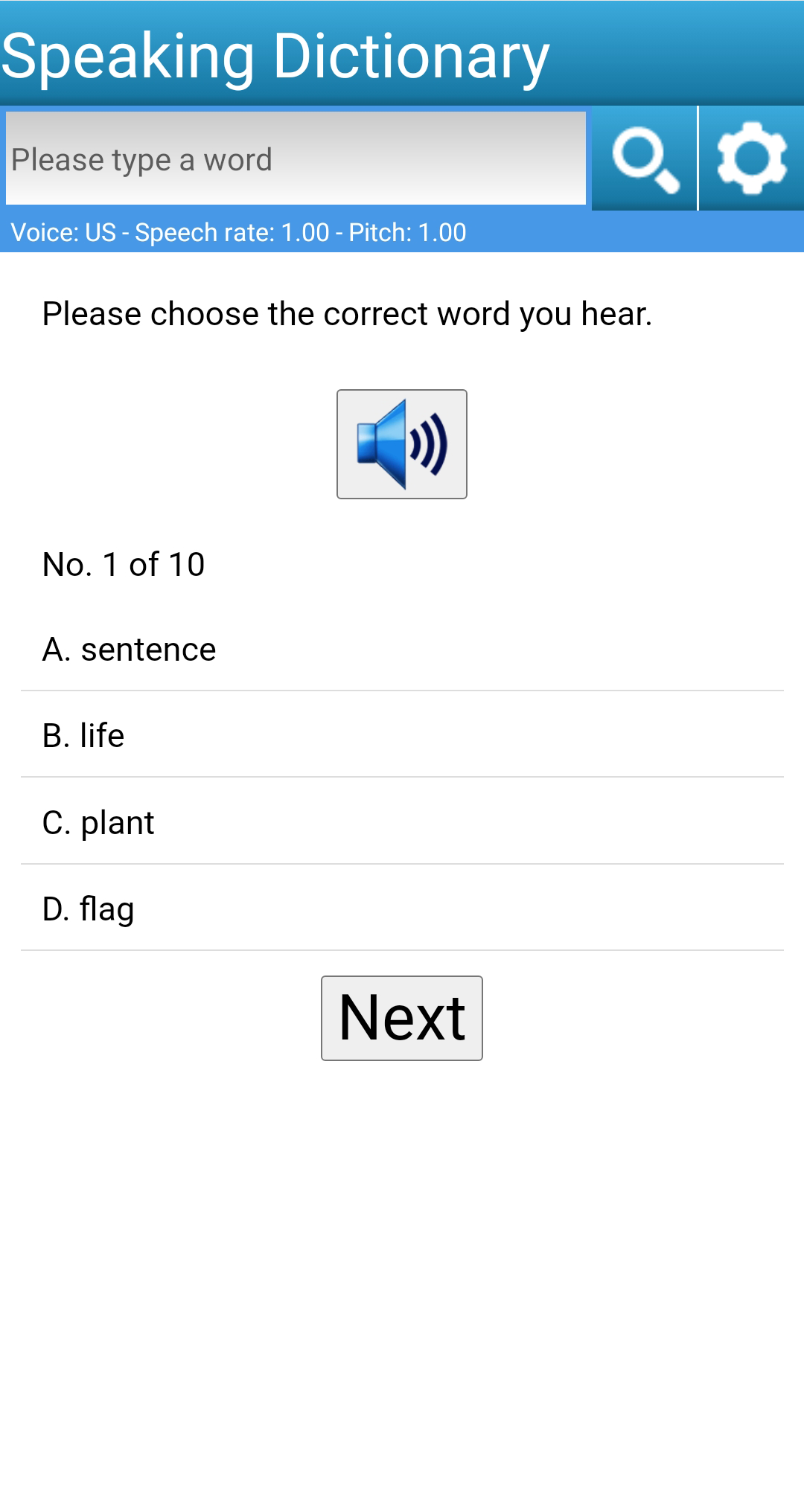Screen dimensions: 804x1512
Task: Play the word using the speaker icon
Action: pyautogui.click(x=402, y=444)
